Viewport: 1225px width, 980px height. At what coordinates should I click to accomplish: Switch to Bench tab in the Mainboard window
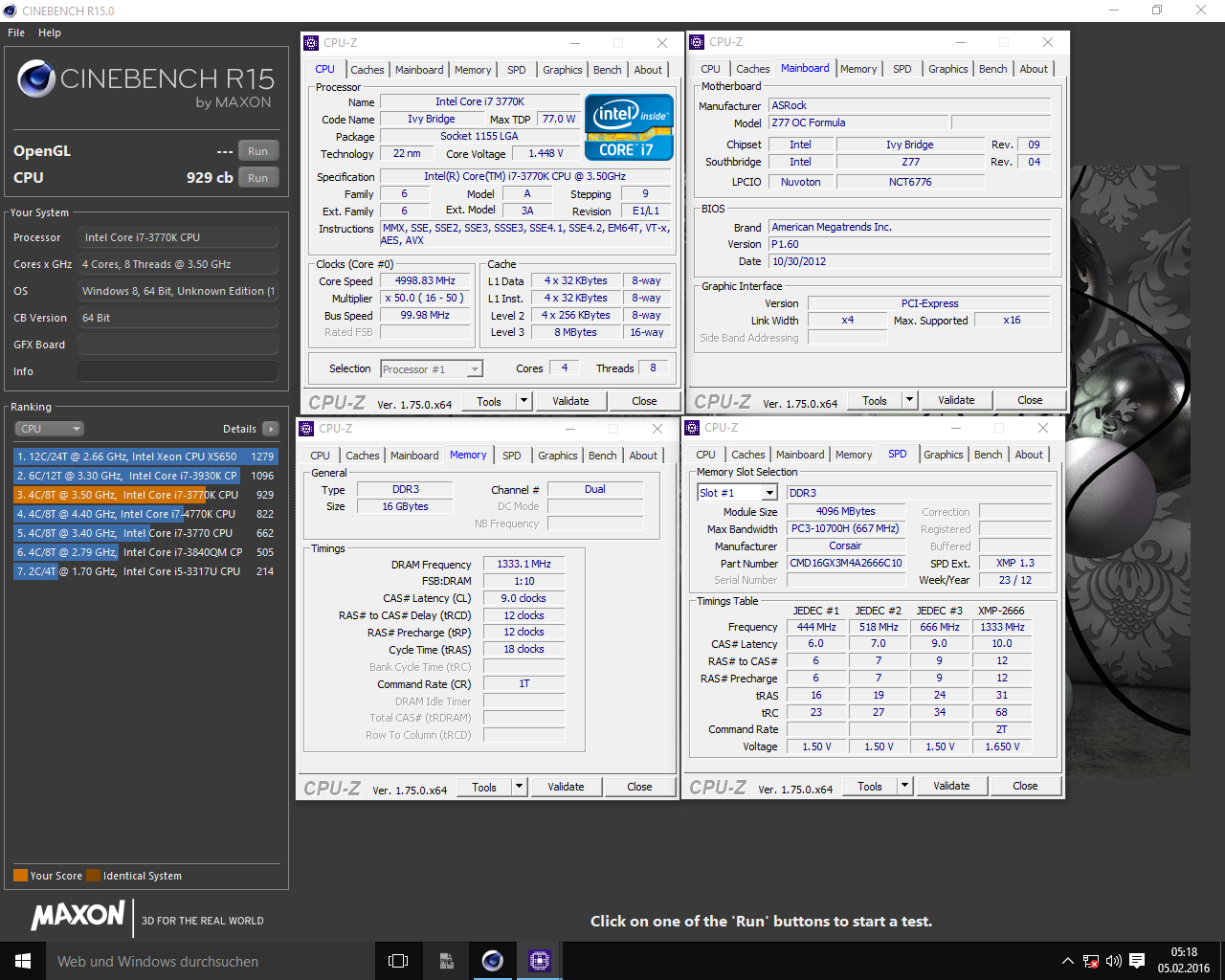993,69
